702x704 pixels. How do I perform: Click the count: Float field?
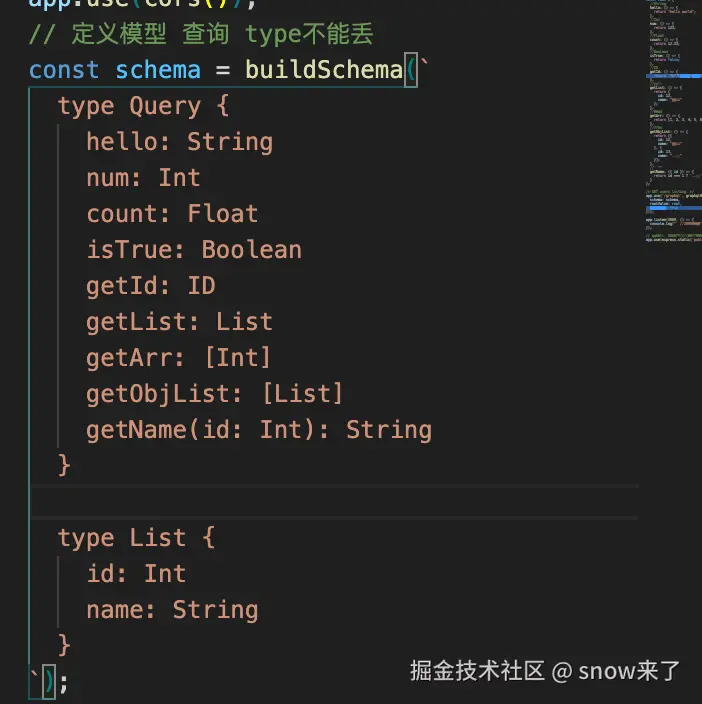tap(172, 214)
